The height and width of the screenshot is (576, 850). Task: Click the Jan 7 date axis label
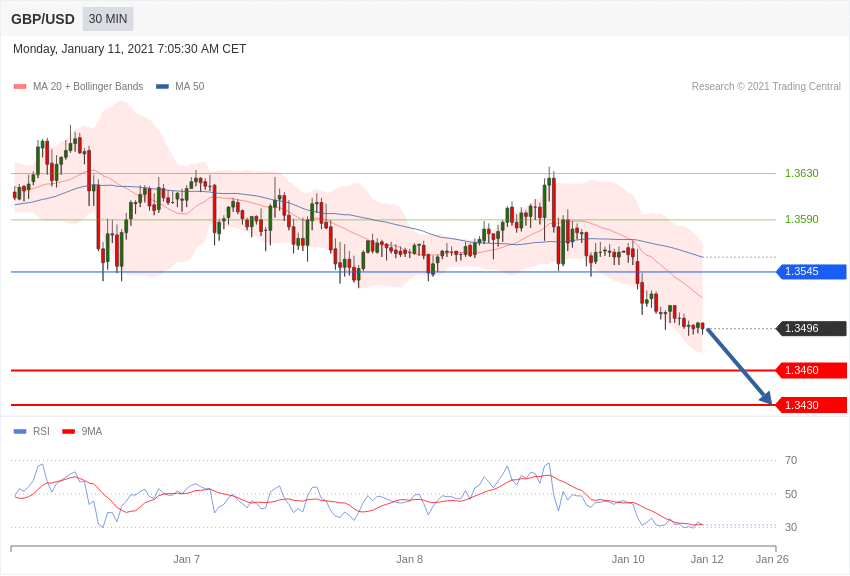186,559
